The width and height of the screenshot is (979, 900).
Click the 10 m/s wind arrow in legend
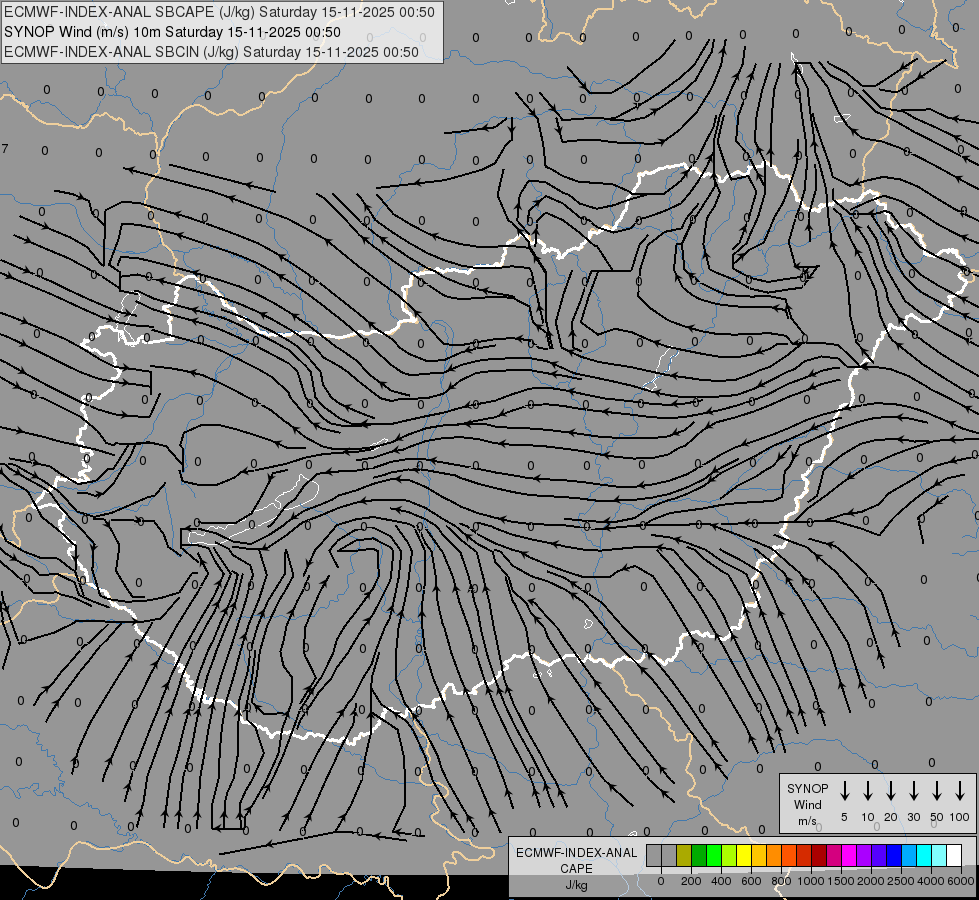tap(867, 791)
